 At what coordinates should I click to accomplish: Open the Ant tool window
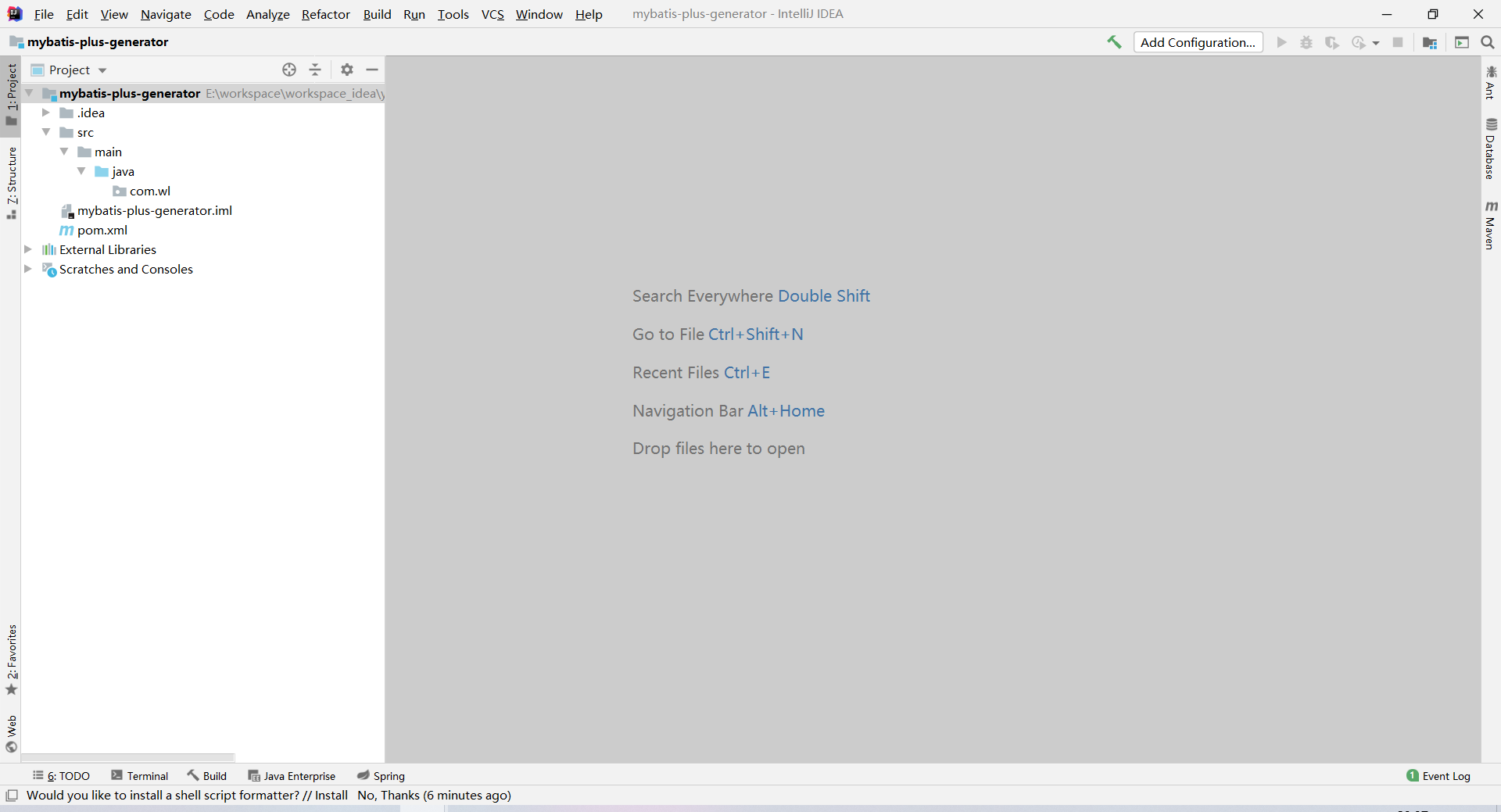pos(1491,83)
